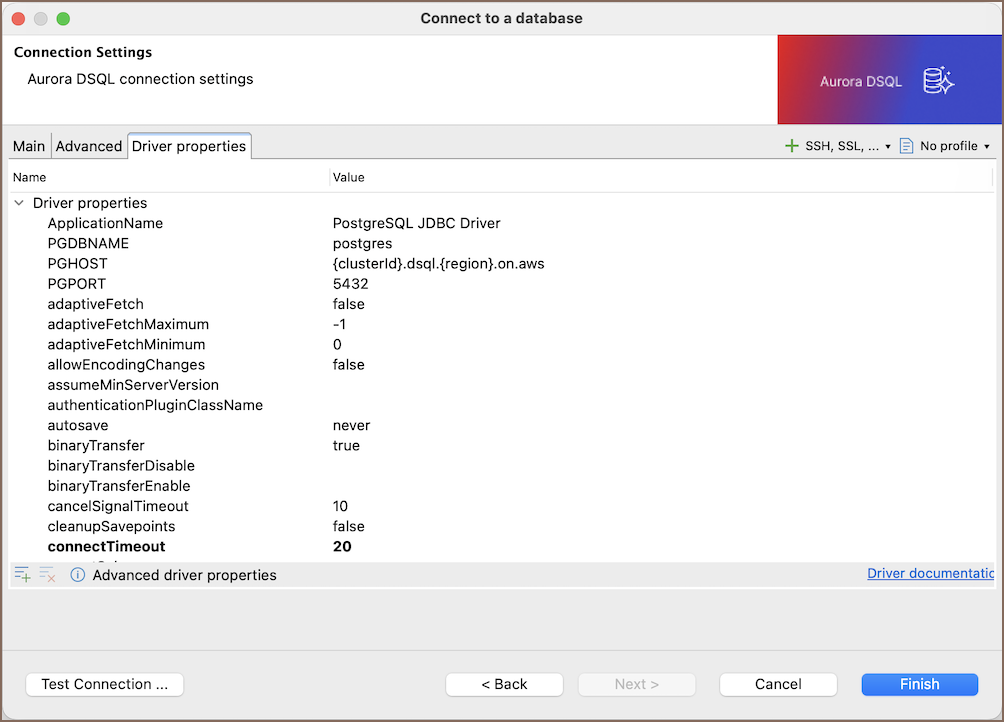
Task: Switch to the Main tab
Action: click(29, 146)
